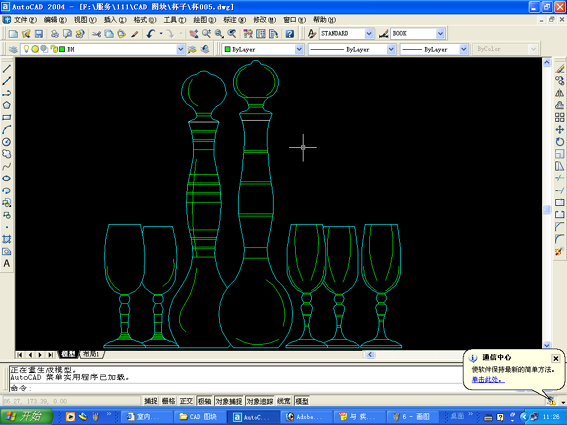Select the Line tool in draw toolbar
The height and width of the screenshot is (425, 567).
click(x=7, y=68)
